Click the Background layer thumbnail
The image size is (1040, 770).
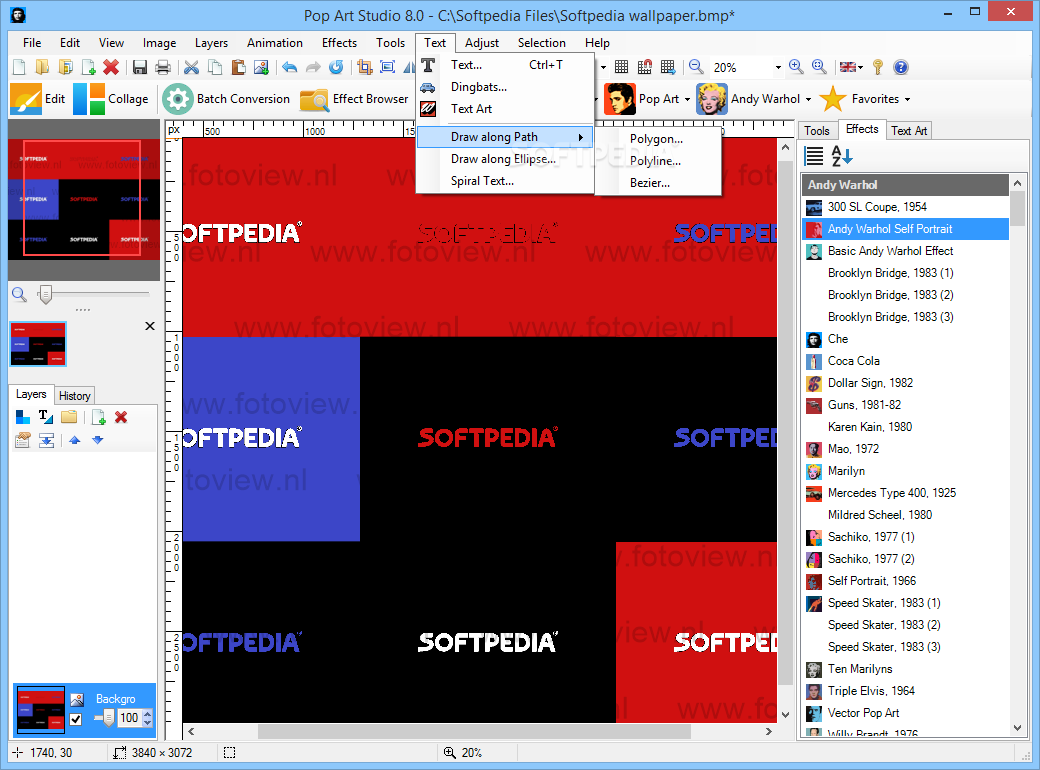tap(41, 709)
